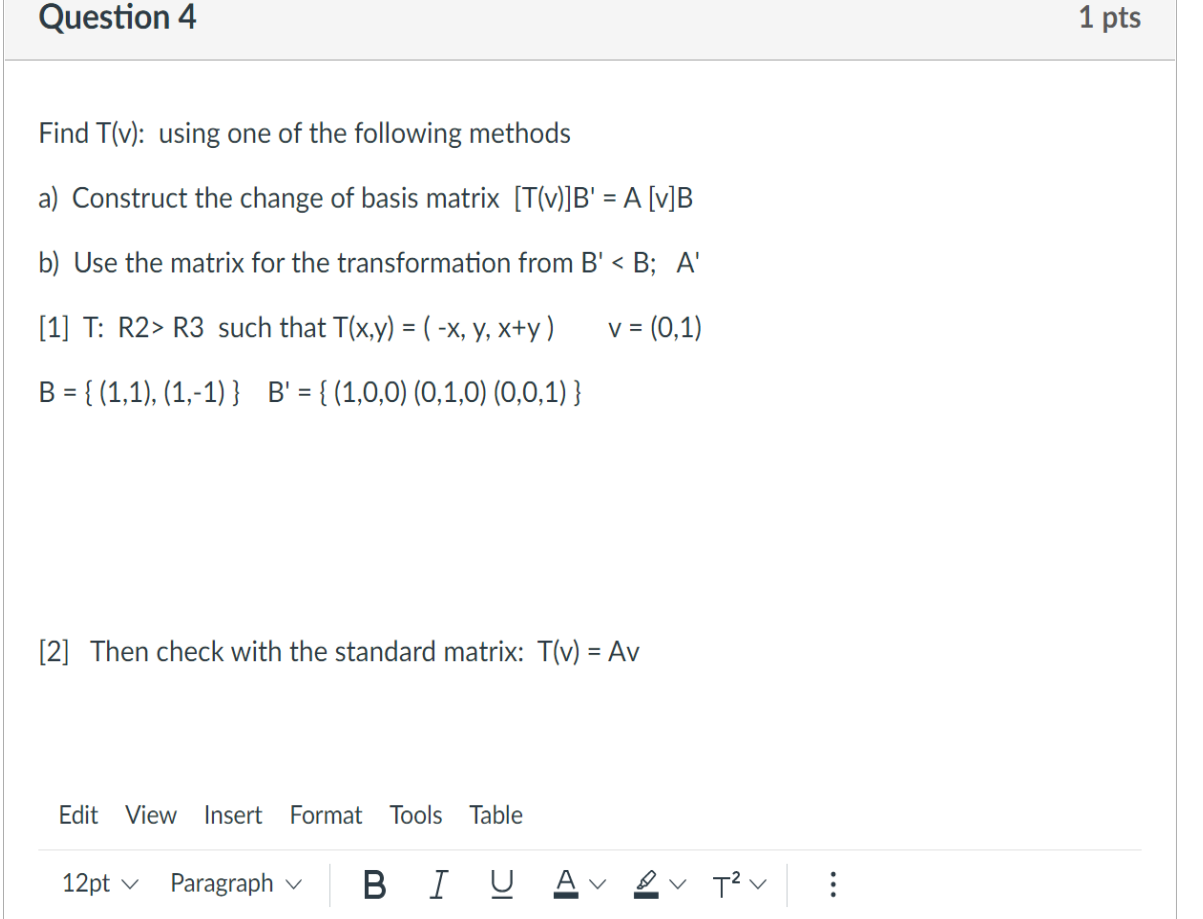Apply bold formatting in the editor
The width and height of the screenshot is (1203, 919).
pos(373,883)
